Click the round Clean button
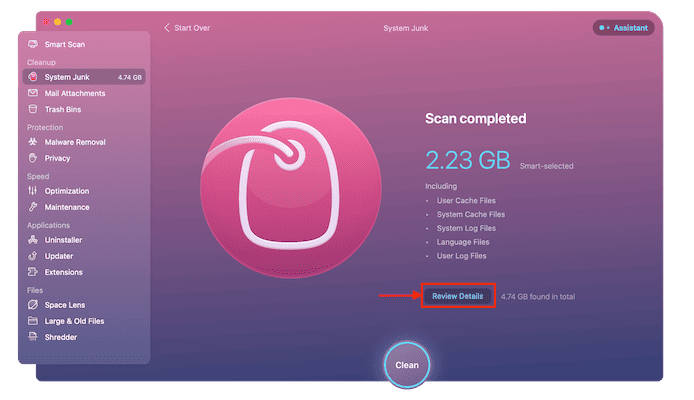The image size is (694, 400). point(407,365)
